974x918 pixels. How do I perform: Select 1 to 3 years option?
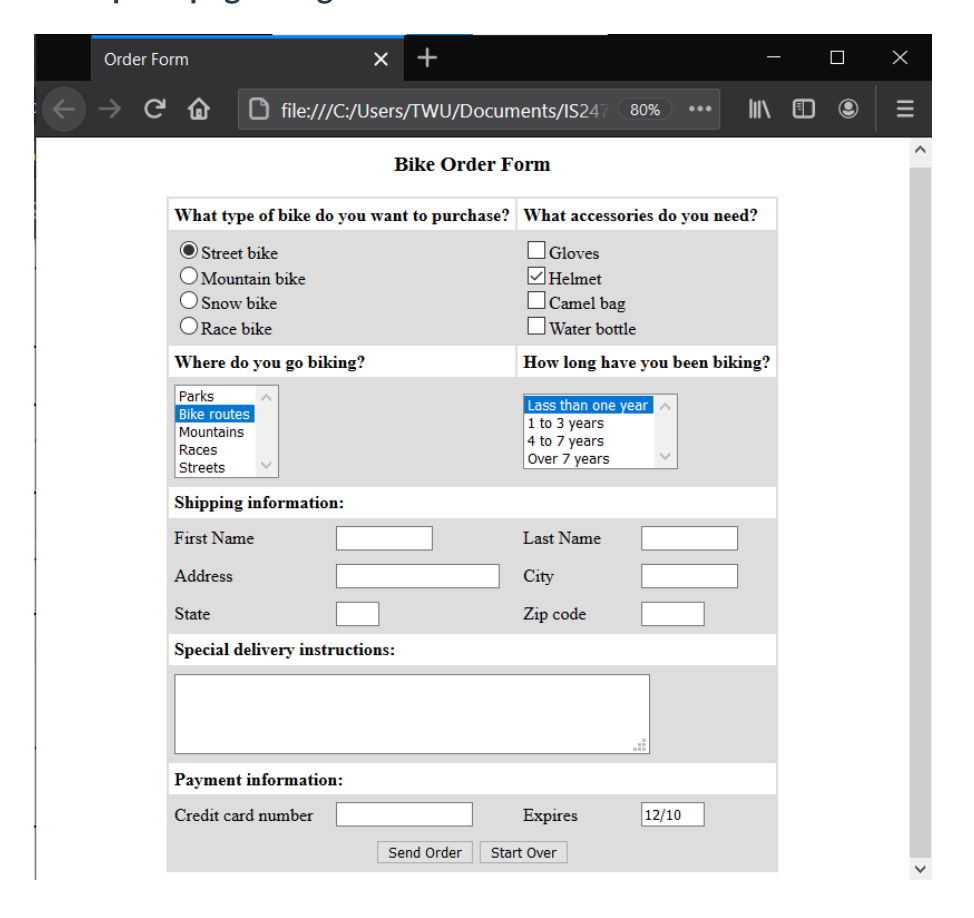pyautogui.click(x=588, y=423)
